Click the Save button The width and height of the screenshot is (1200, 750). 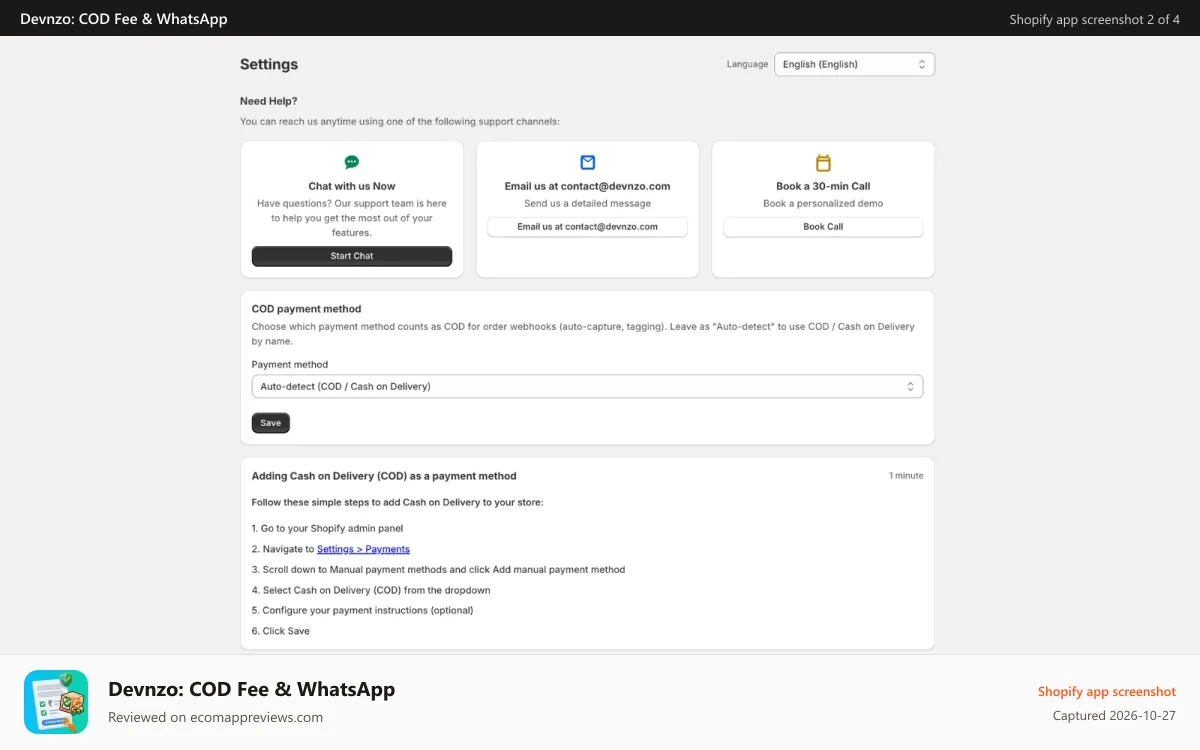[271, 423]
